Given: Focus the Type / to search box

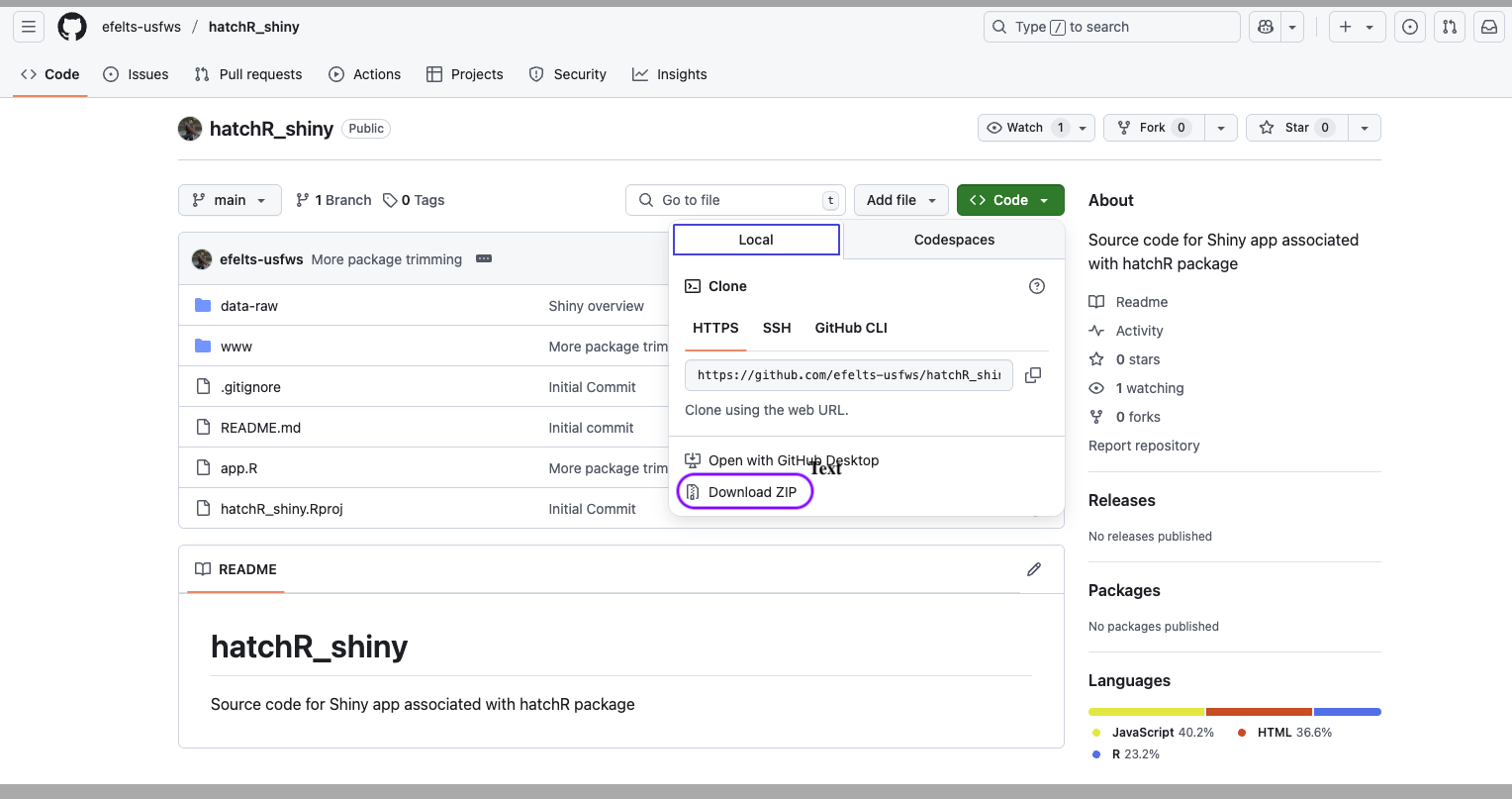Looking at the screenshot, I should (1111, 27).
